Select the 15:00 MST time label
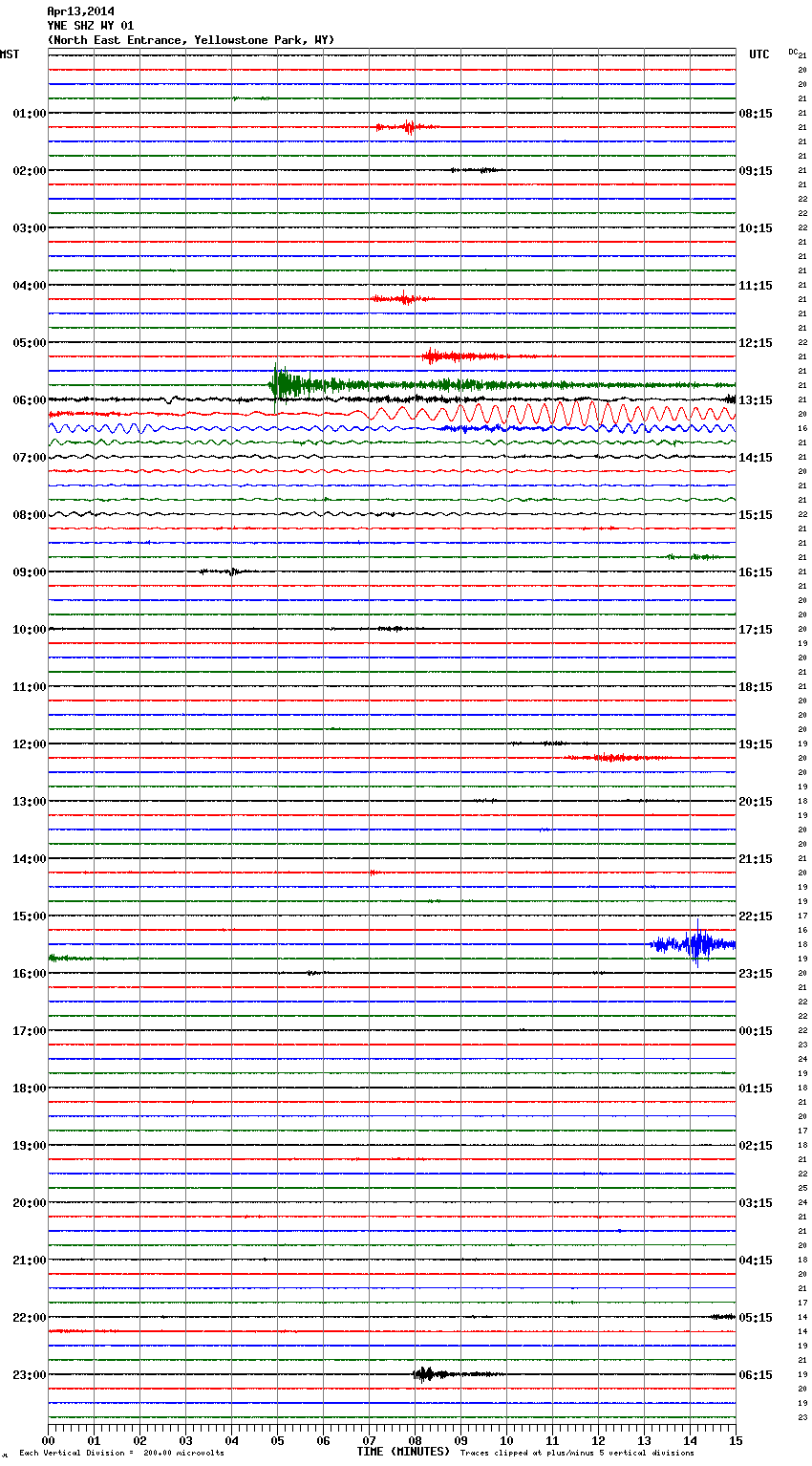The height and width of the screenshot is (1466, 812). click(29, 916)
